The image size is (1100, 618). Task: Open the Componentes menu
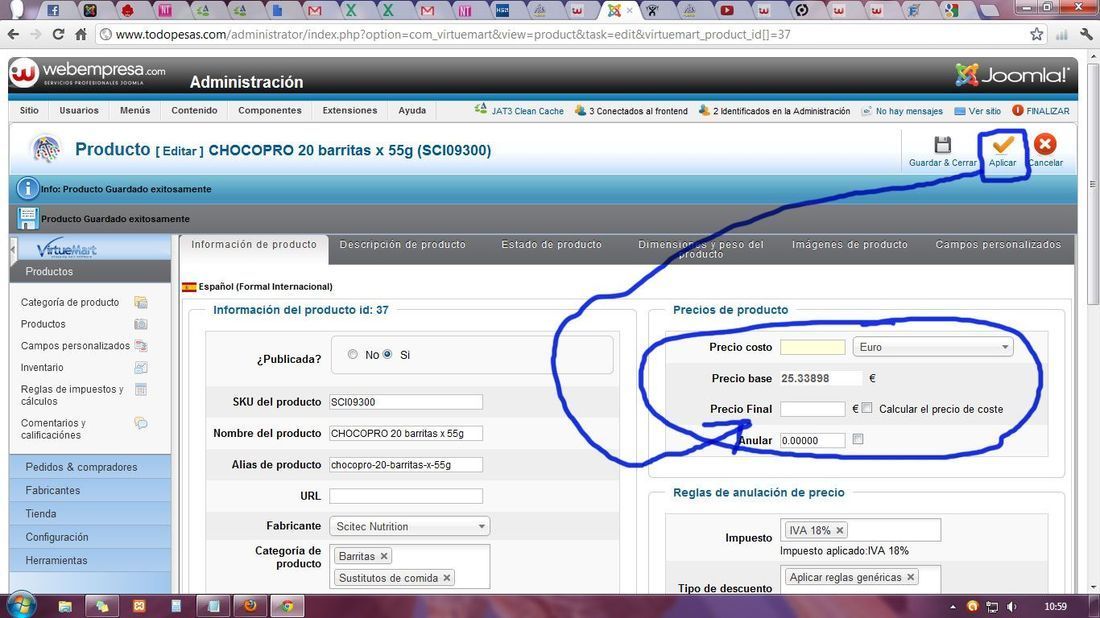tap(270, 110)
